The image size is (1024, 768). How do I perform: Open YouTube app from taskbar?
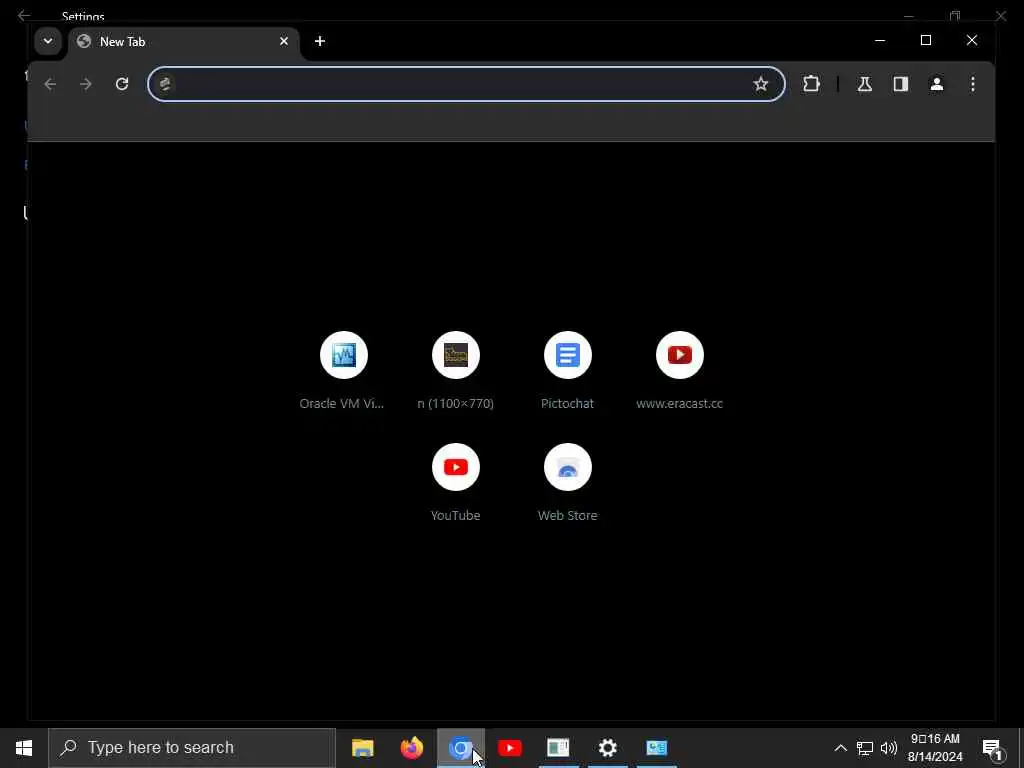(509, 748)
